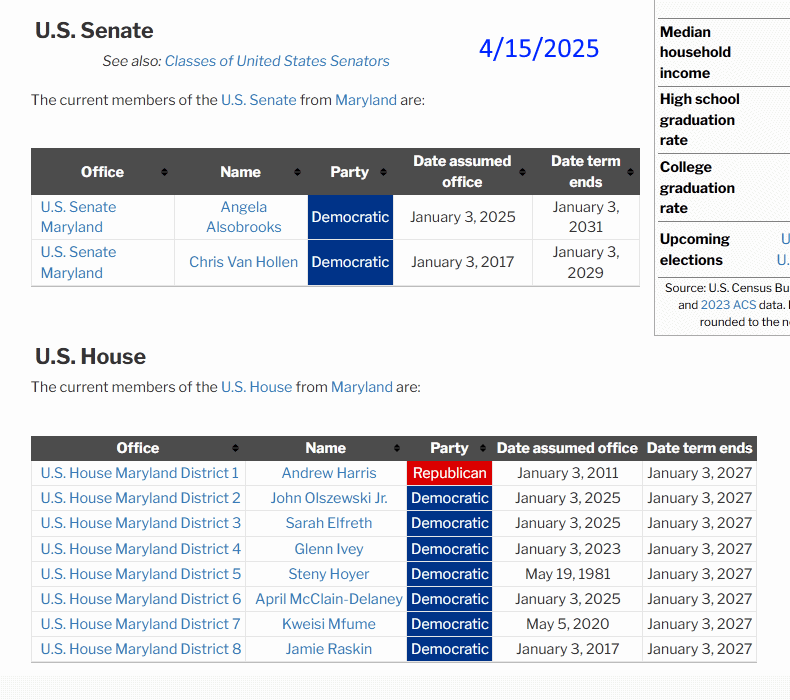Open Maryland link in Senate intro sentence
The image size is (790, 700).
click(x=366, y=100)
